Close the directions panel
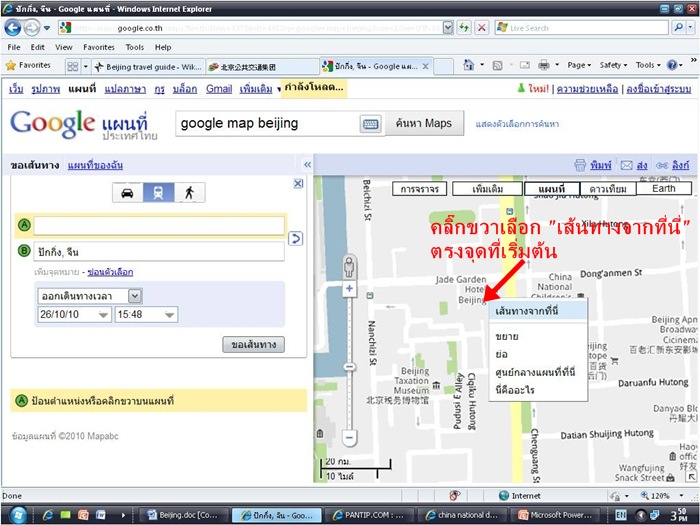Screen dimensions: 700x525 [298, 183]
